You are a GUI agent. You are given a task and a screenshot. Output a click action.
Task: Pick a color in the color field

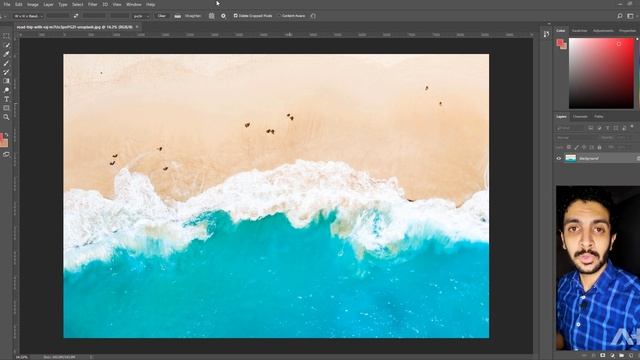coord(601,73)
